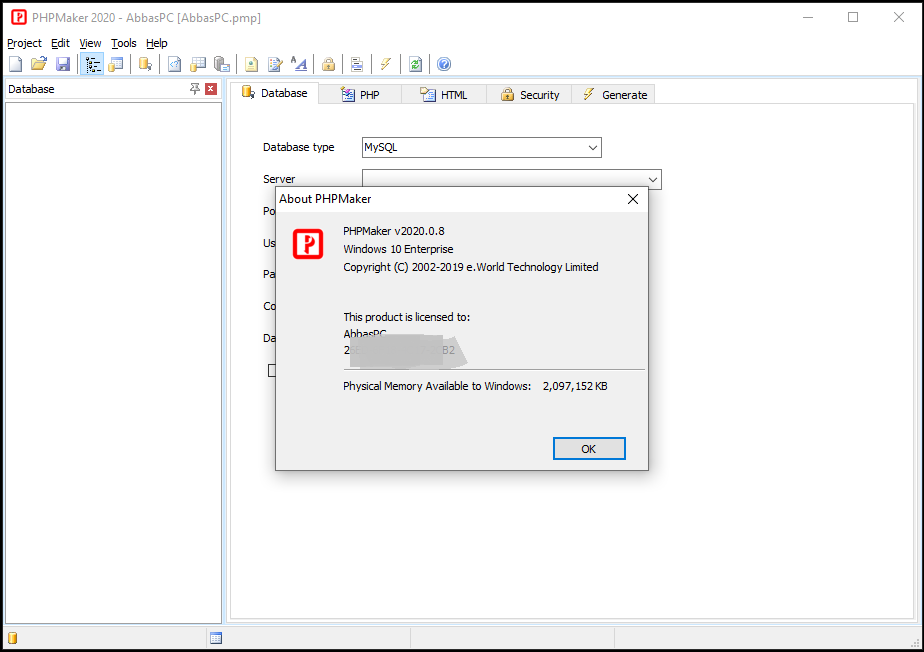The image size is (924, 652).
Task: Click the PHP settings page toolbar icon
Action: (174, 64)
